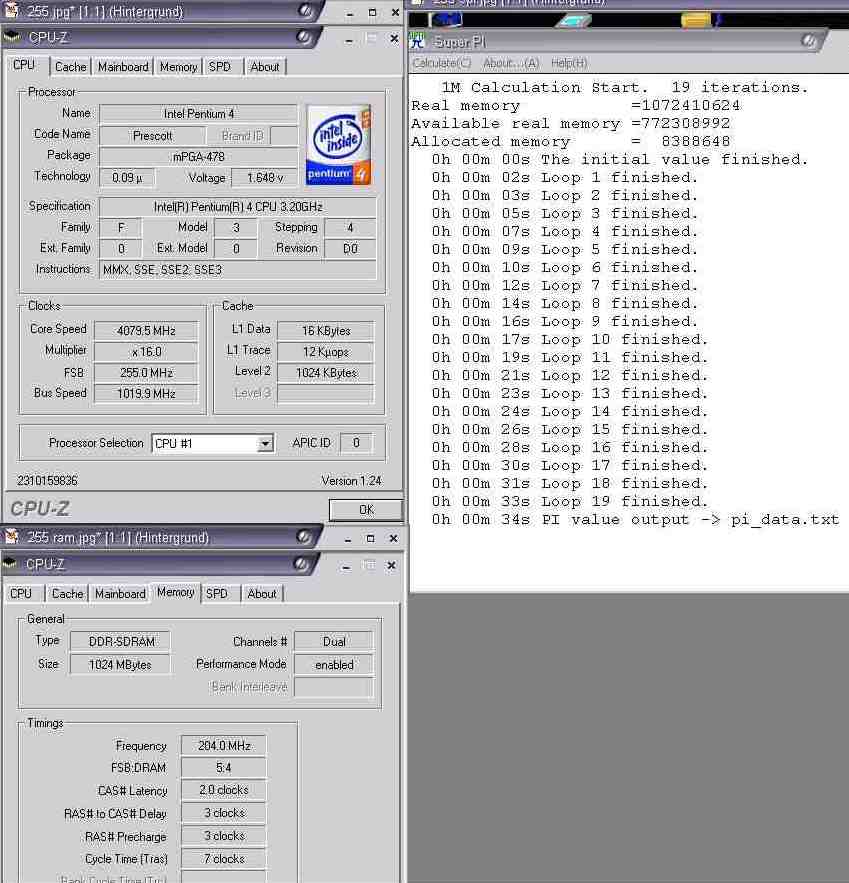The height and width of the screenshot is (883, 849).
Task: Click the round button on 255.jpg title bar
Action: 305,10
